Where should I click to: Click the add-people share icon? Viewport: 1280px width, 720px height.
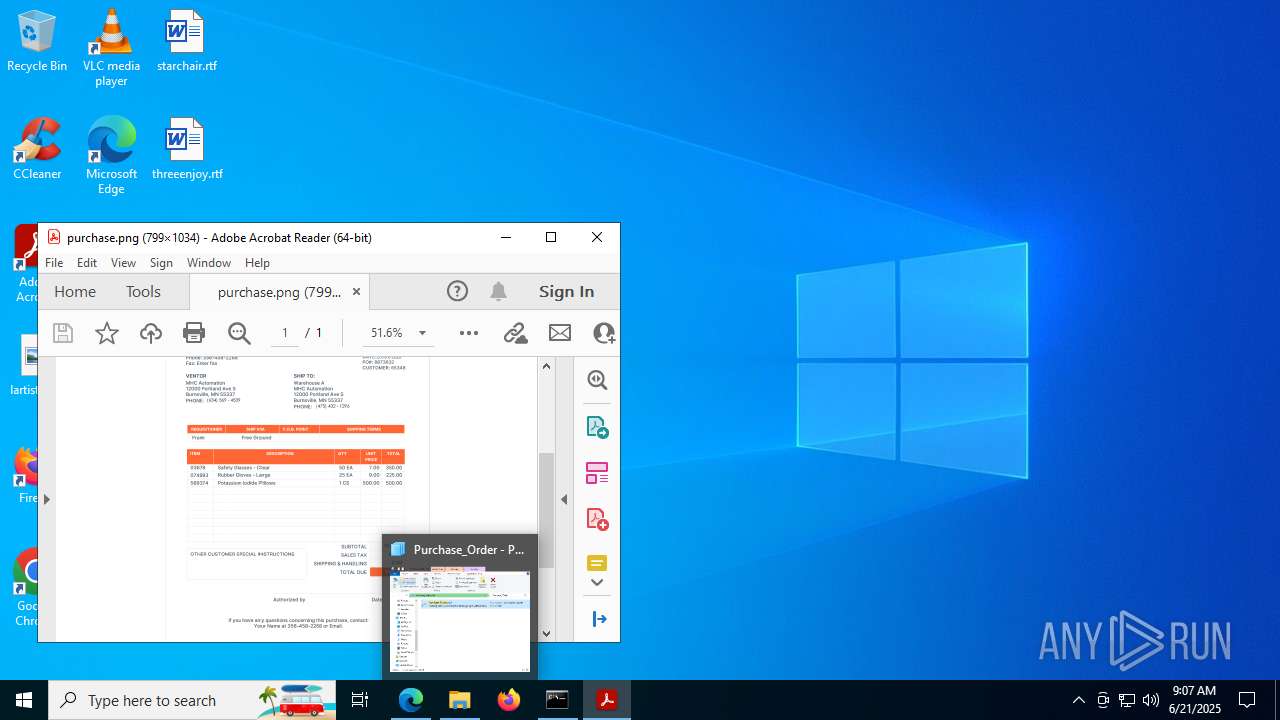604,333
